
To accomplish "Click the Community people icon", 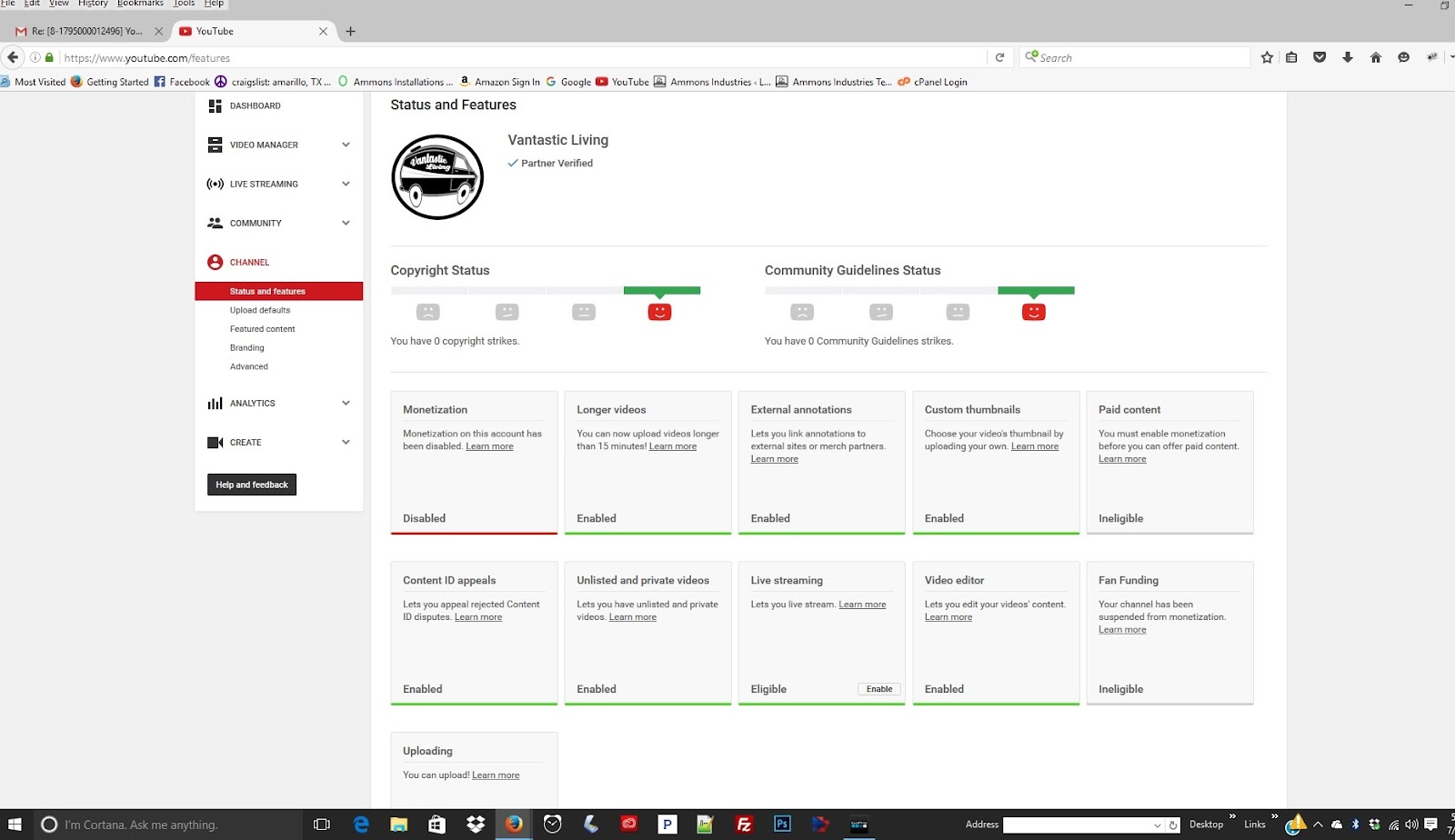I will pos(215,223).
